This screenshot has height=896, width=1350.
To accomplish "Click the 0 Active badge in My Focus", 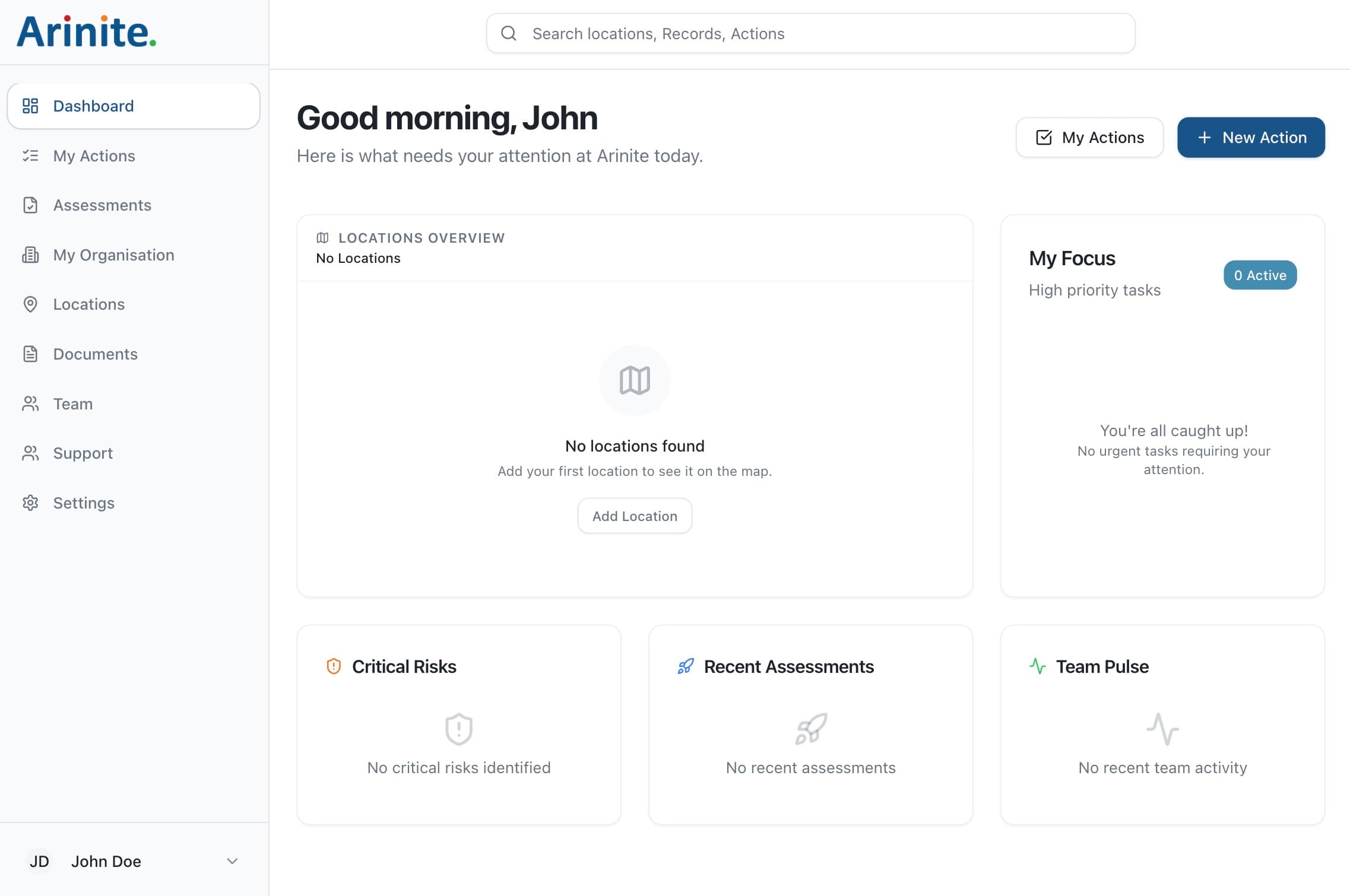I will click(1260, 275).
